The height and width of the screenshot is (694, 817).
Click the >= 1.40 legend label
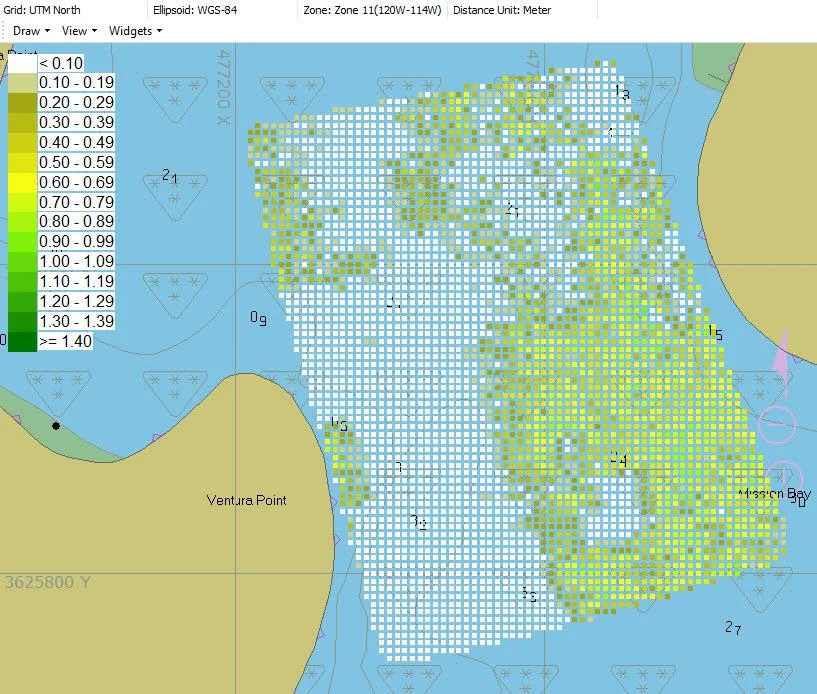65,341
